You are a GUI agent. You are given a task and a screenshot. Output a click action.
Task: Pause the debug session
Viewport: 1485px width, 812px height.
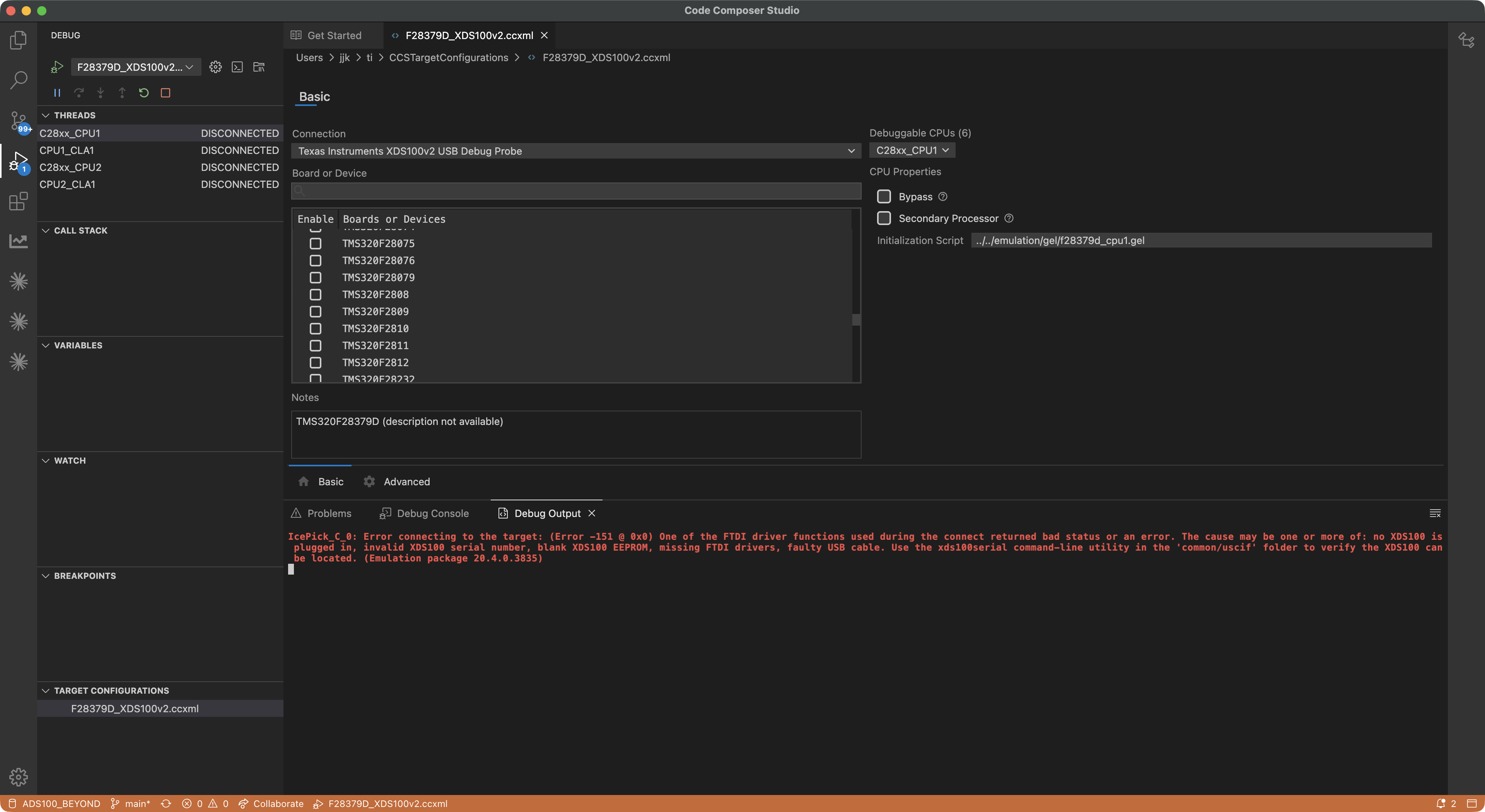pos(57,93)
